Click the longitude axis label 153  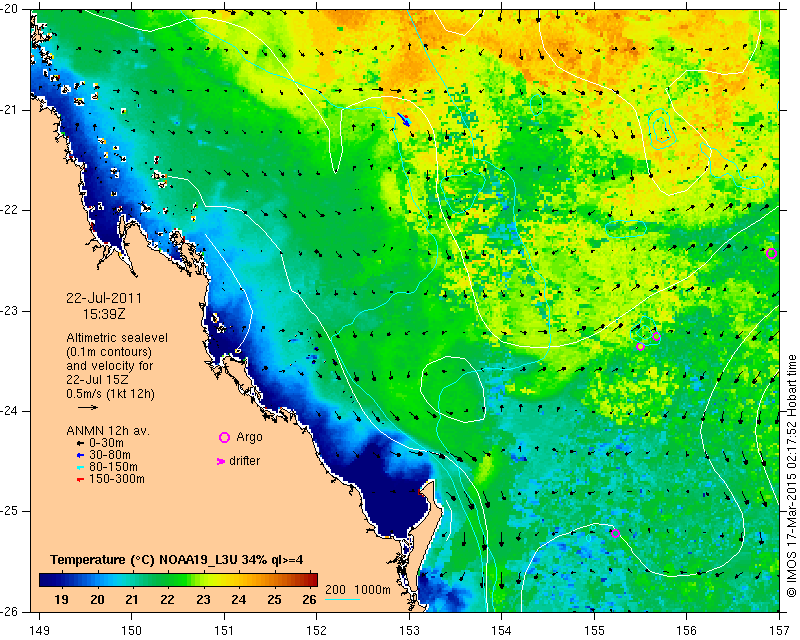pyautogui.click(x=409, y=631)
